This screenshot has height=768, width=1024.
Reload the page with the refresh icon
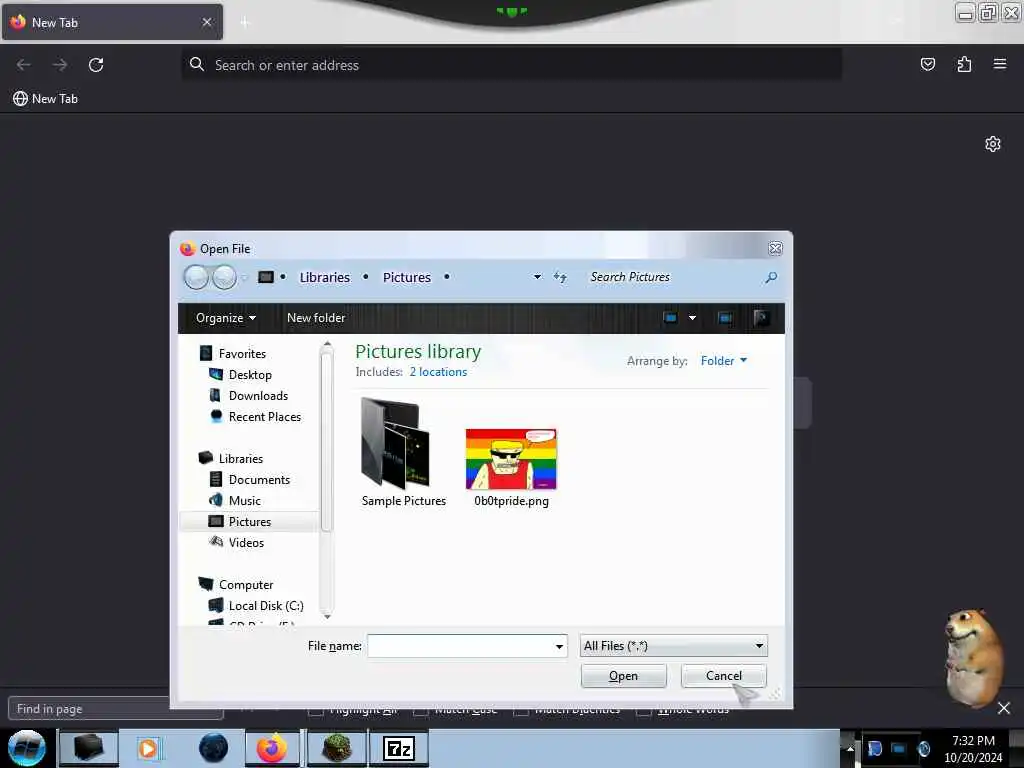click(x=96, y=65)
